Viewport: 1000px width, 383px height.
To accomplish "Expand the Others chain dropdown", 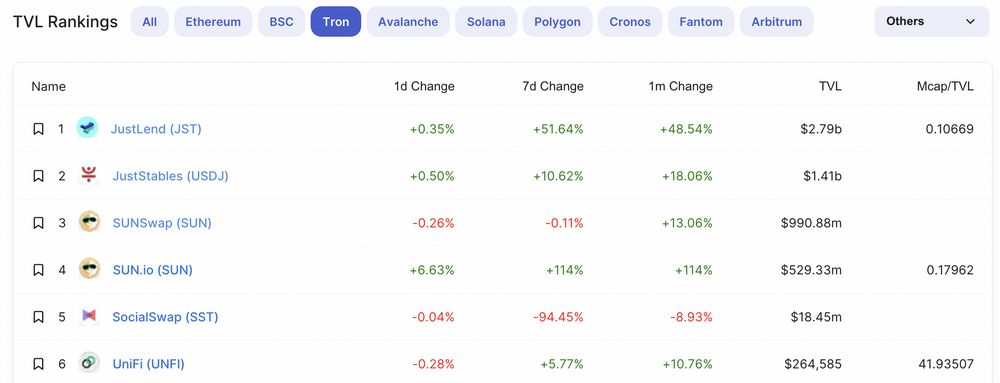I will [x=931, y=22].
